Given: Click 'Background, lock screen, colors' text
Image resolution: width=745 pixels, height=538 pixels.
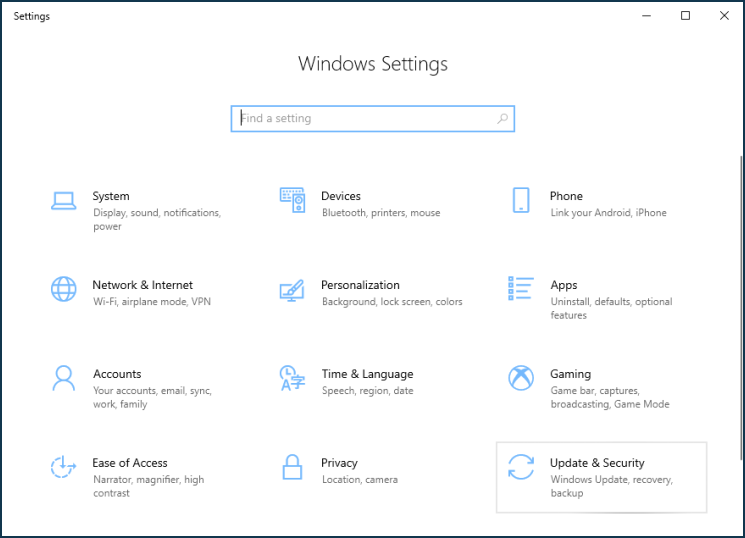Looking at the screenshot, I should [392, 302].
